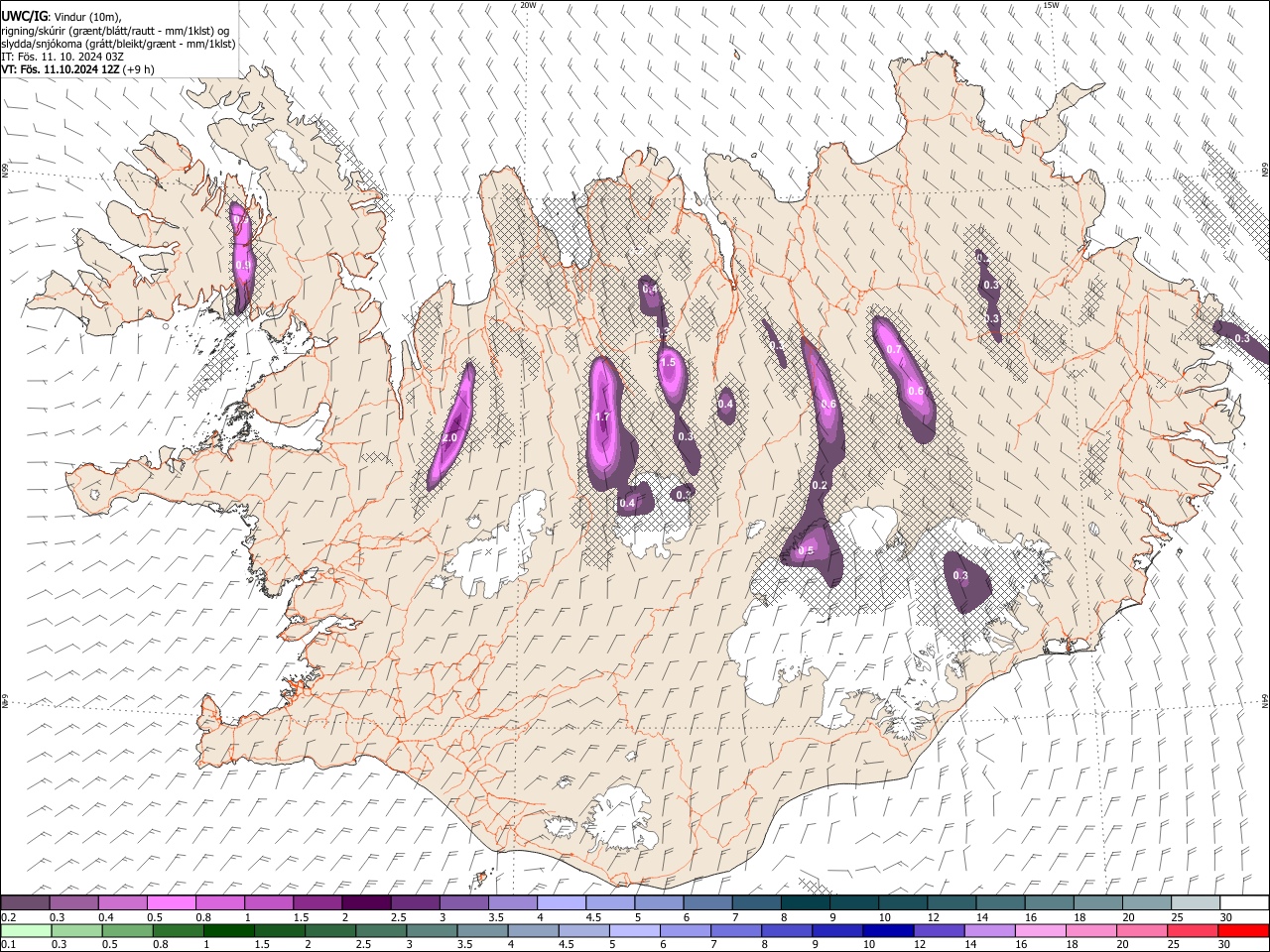Choose the dark teal 8 swatch in upper legend row
1270x952 pixels.
805,902
